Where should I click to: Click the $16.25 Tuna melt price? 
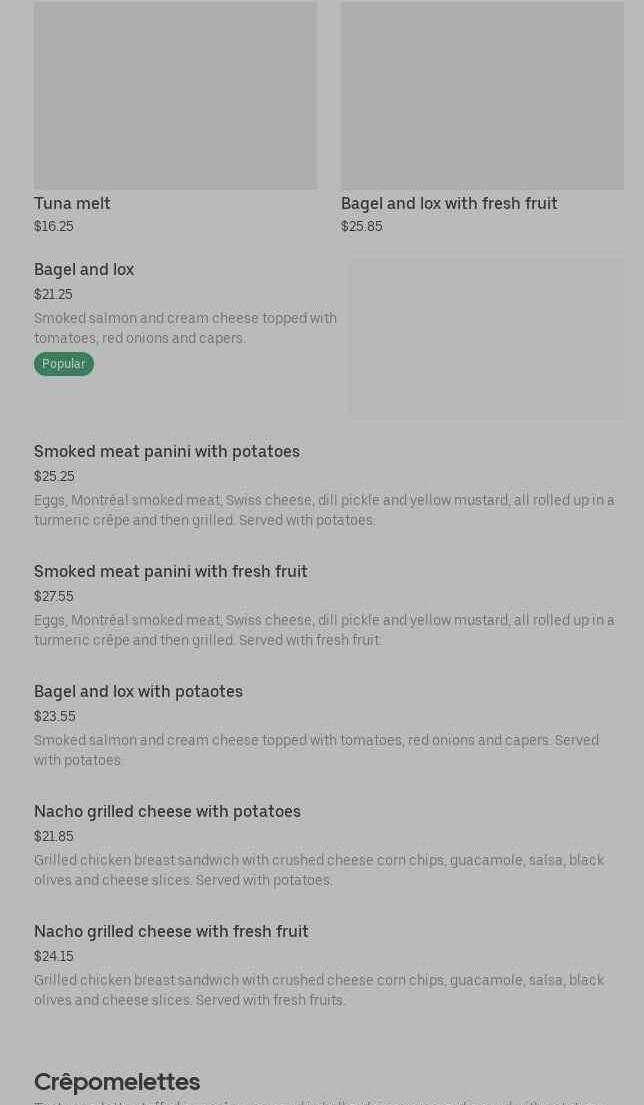54,227
